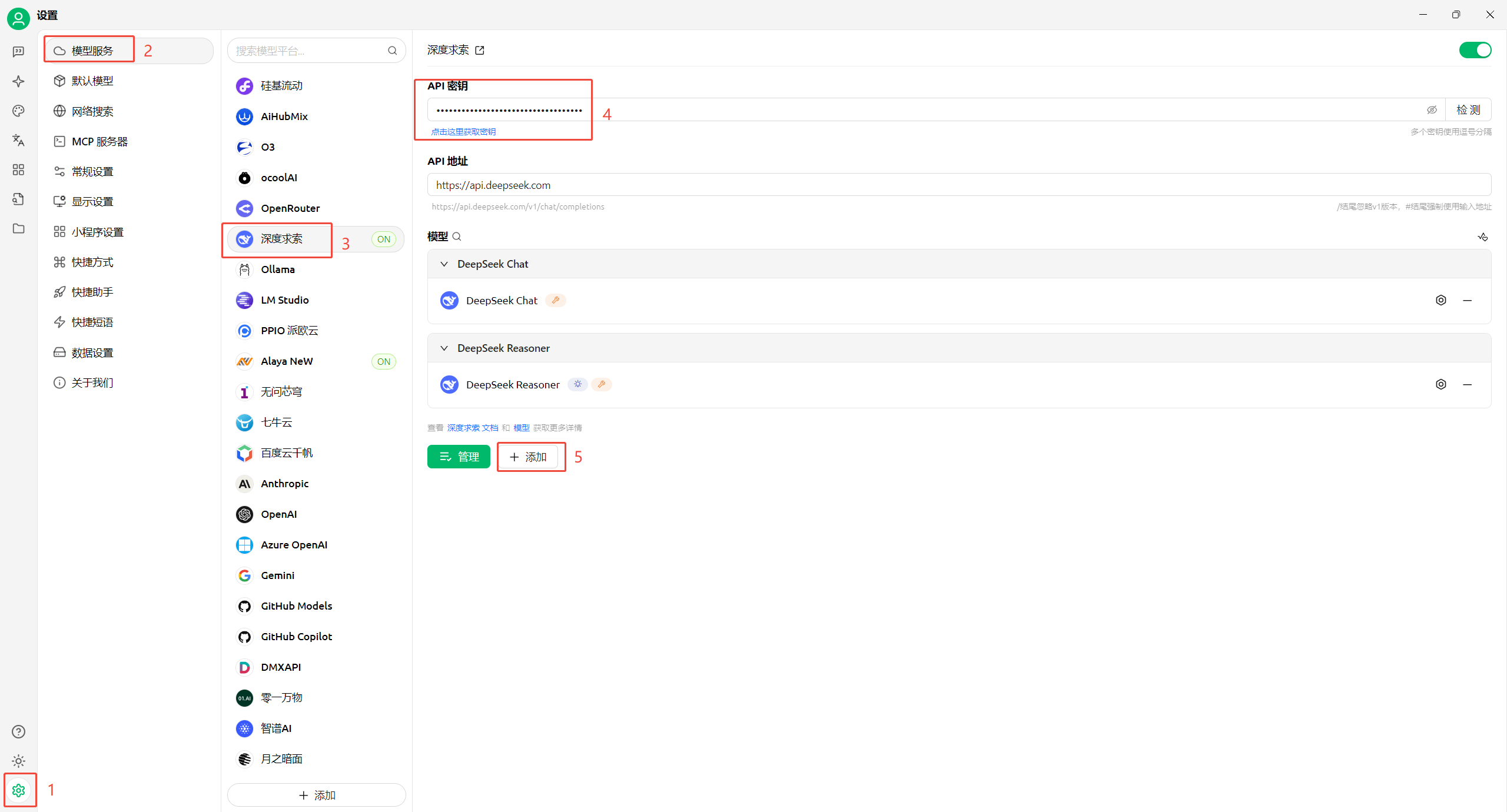
Task: Click the help question mark icon
Action: tap(18, 731)
